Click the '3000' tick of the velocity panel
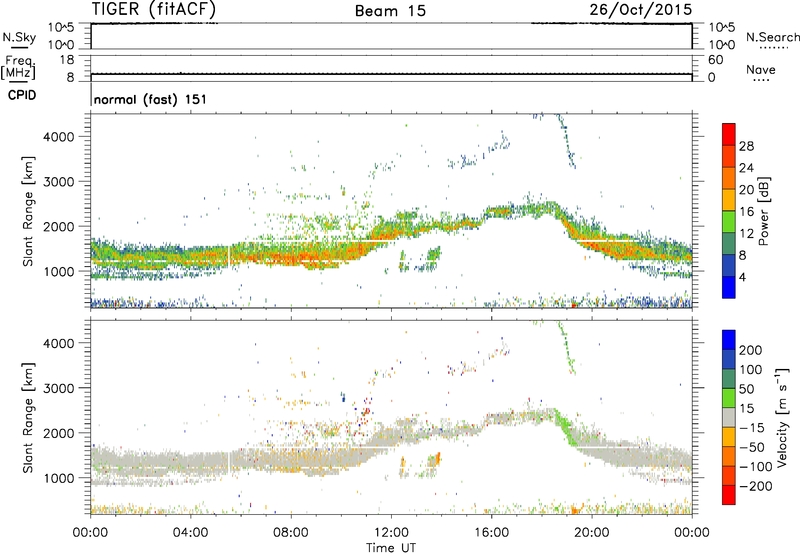Screen dimensions: 800x554 [x=59, y=388]
